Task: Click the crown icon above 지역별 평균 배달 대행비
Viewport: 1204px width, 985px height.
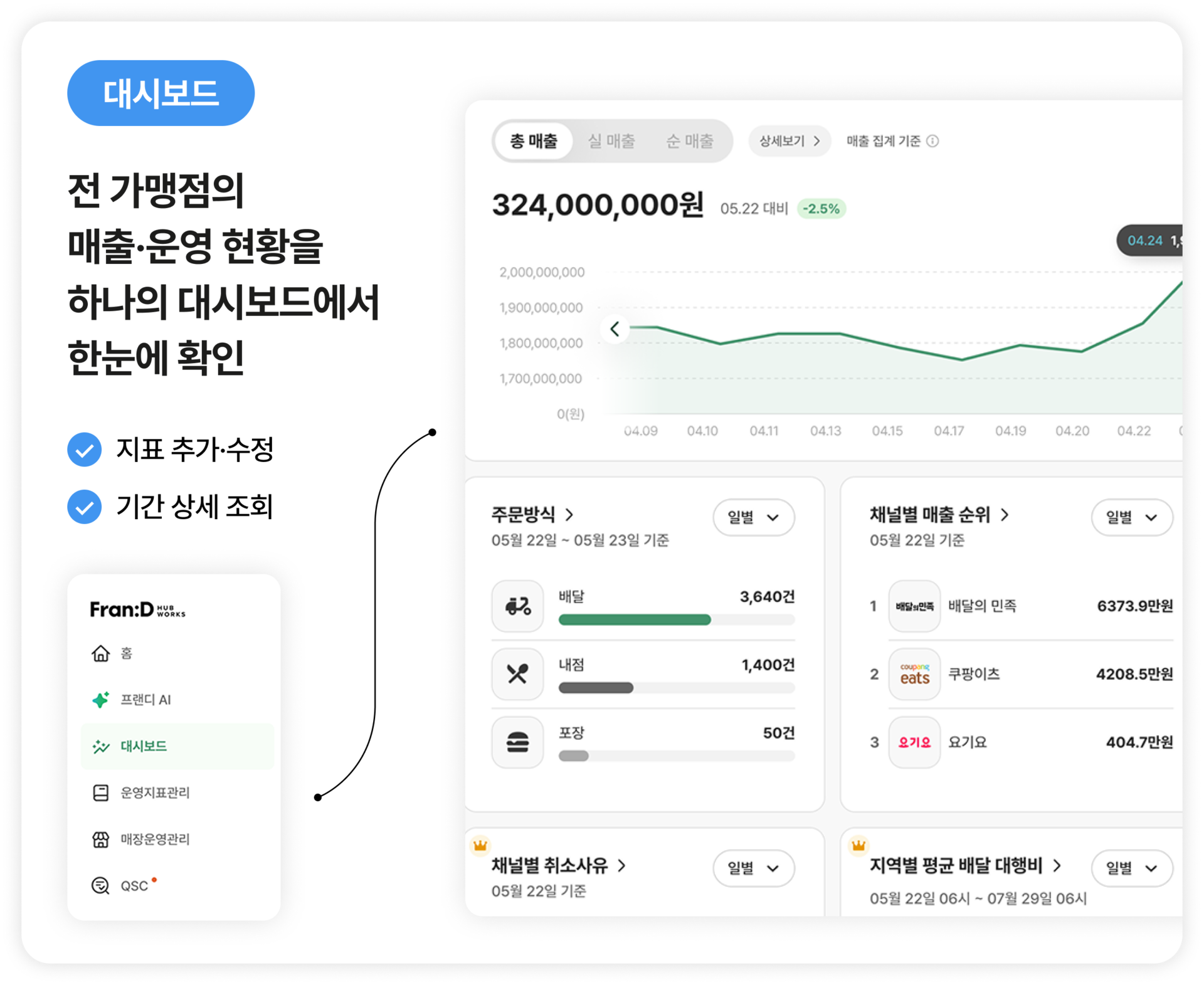Action: [858, 845]
